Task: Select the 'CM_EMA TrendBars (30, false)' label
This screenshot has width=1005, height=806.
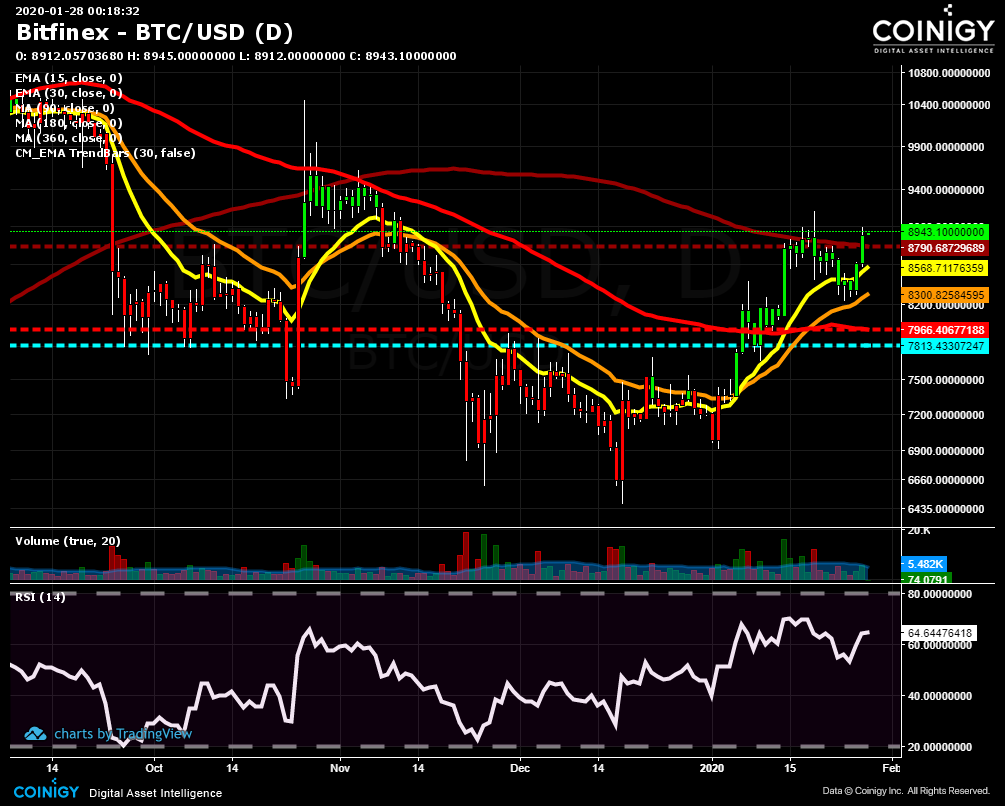Action: pos(105,153)
